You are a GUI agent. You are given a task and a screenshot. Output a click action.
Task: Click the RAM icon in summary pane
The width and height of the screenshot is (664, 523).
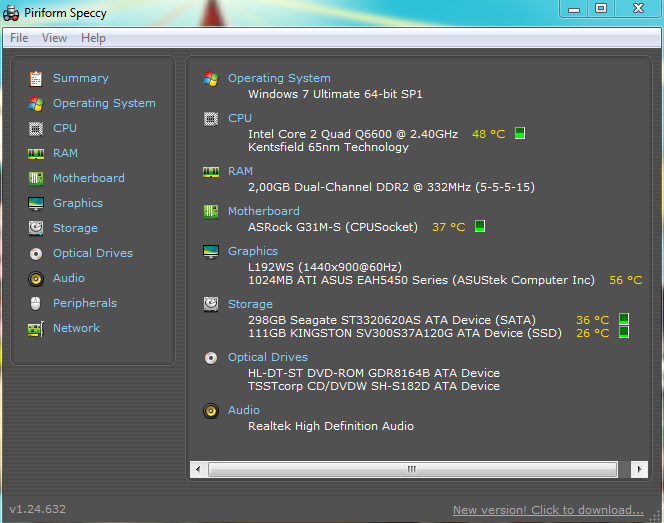tap(211, 172)
